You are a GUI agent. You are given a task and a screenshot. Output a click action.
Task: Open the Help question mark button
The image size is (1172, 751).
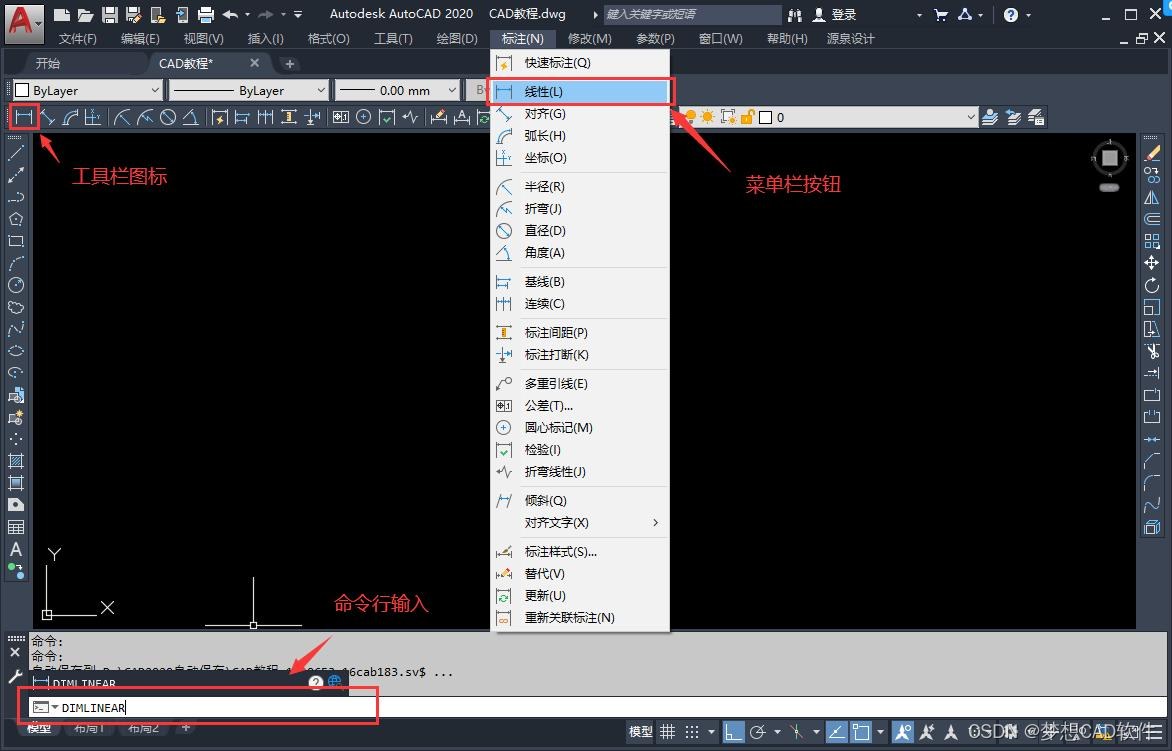pyautogui.click(x=1011, y=15)
